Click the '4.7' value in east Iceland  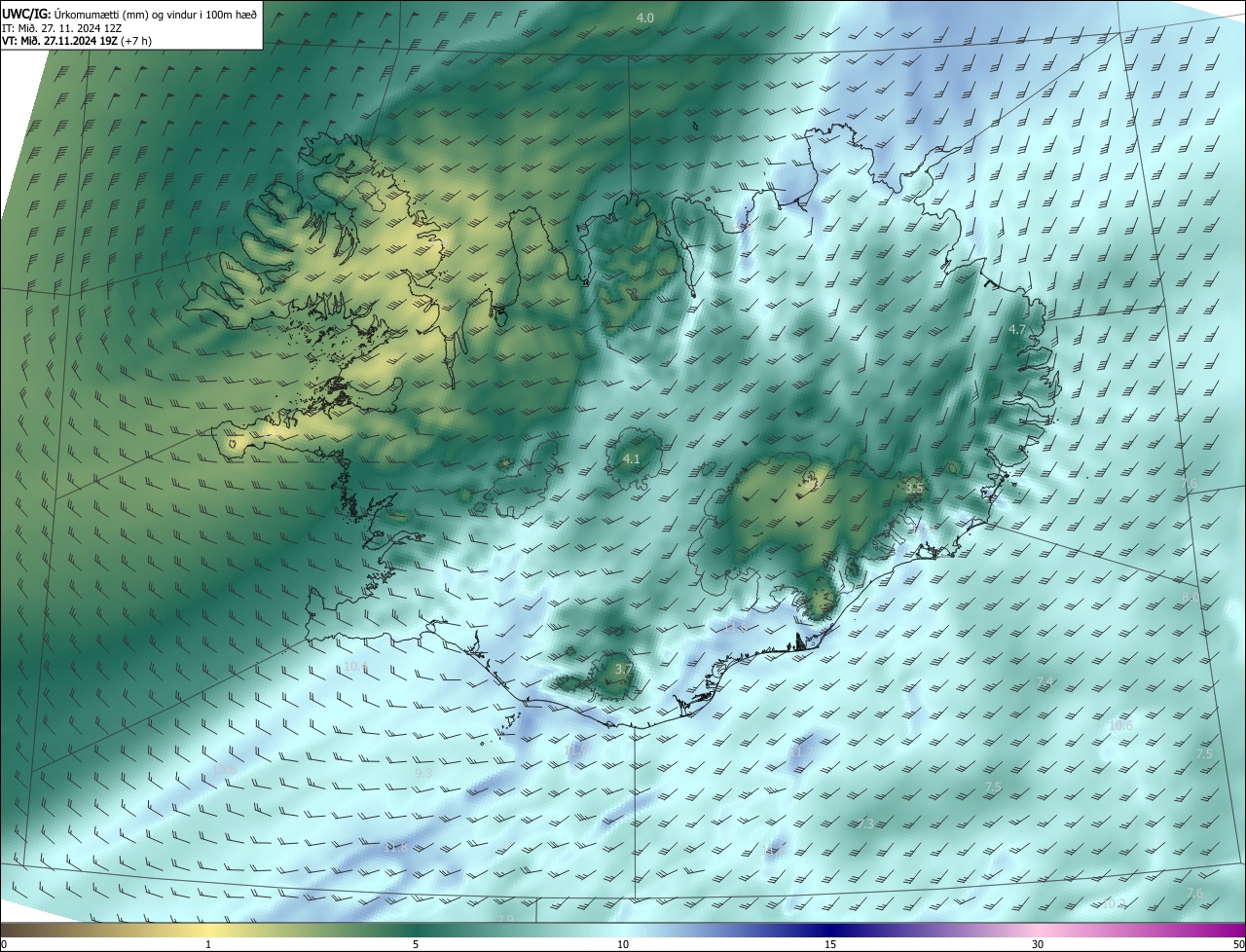pos(1016,330)
